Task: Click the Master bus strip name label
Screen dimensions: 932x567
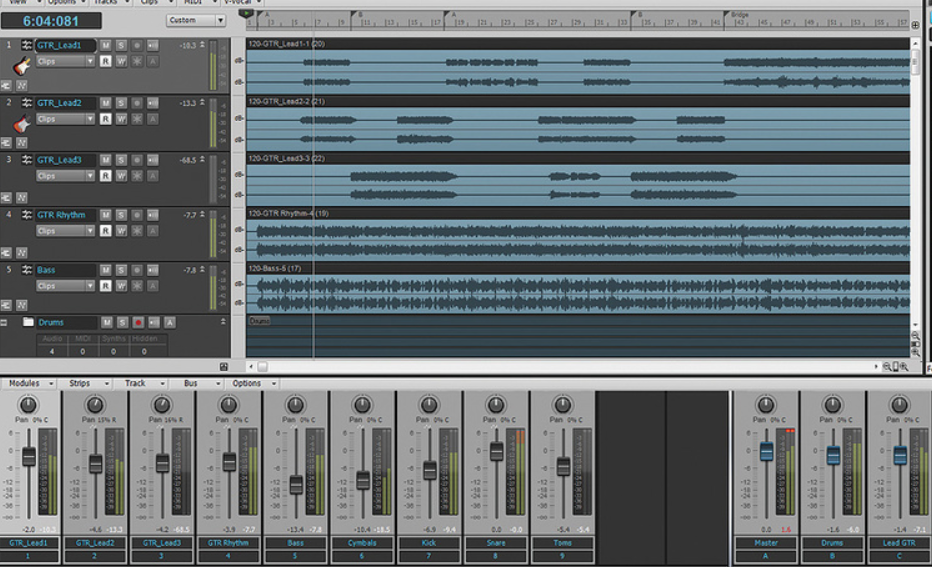Action: click(x=766, y=543)
